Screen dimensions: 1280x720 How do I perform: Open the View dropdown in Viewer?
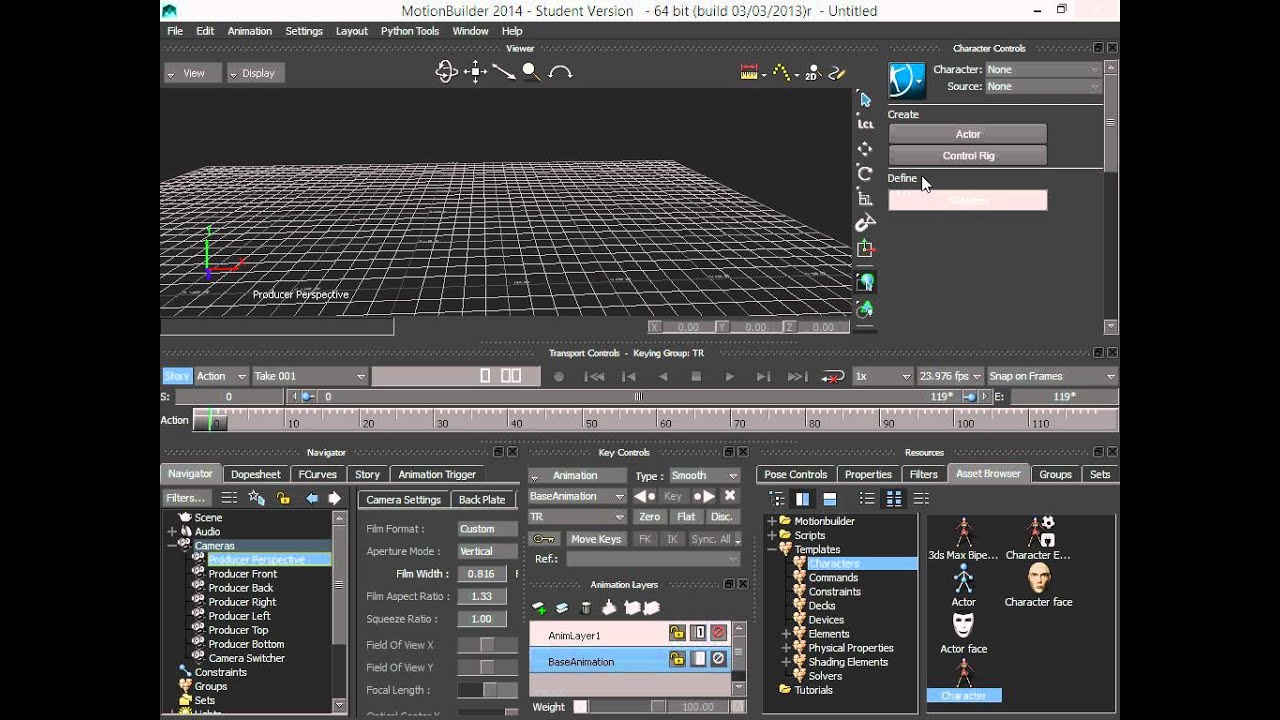[x=193, y=73]
